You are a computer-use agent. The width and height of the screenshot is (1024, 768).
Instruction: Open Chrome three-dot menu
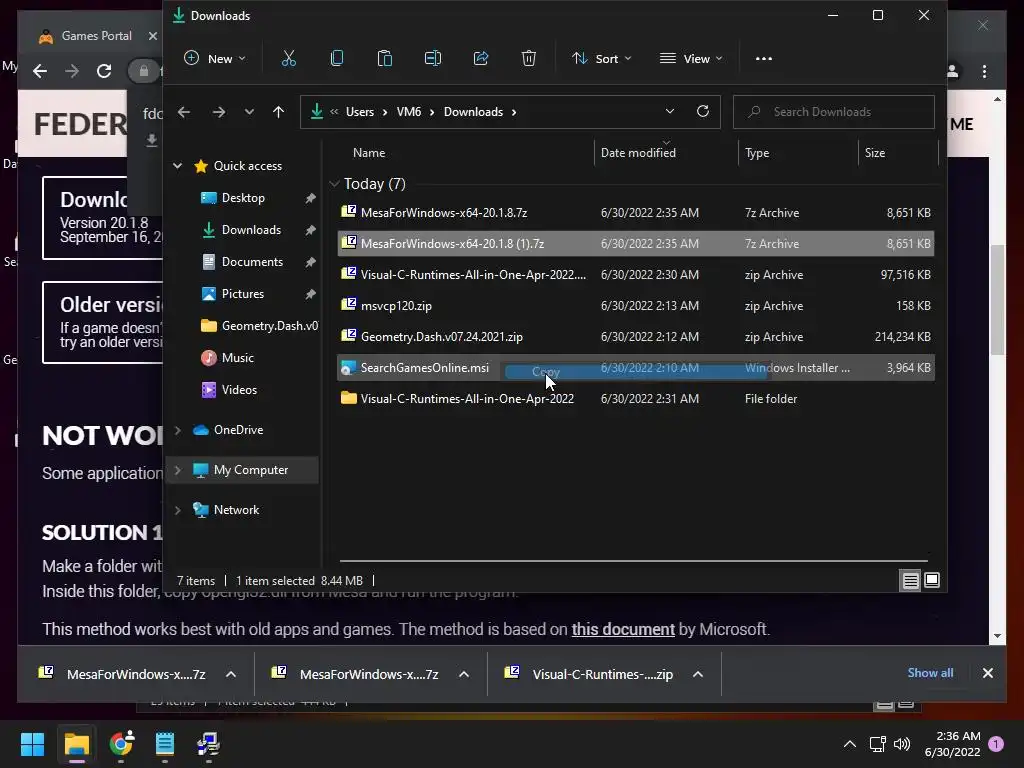pos(984,71)
